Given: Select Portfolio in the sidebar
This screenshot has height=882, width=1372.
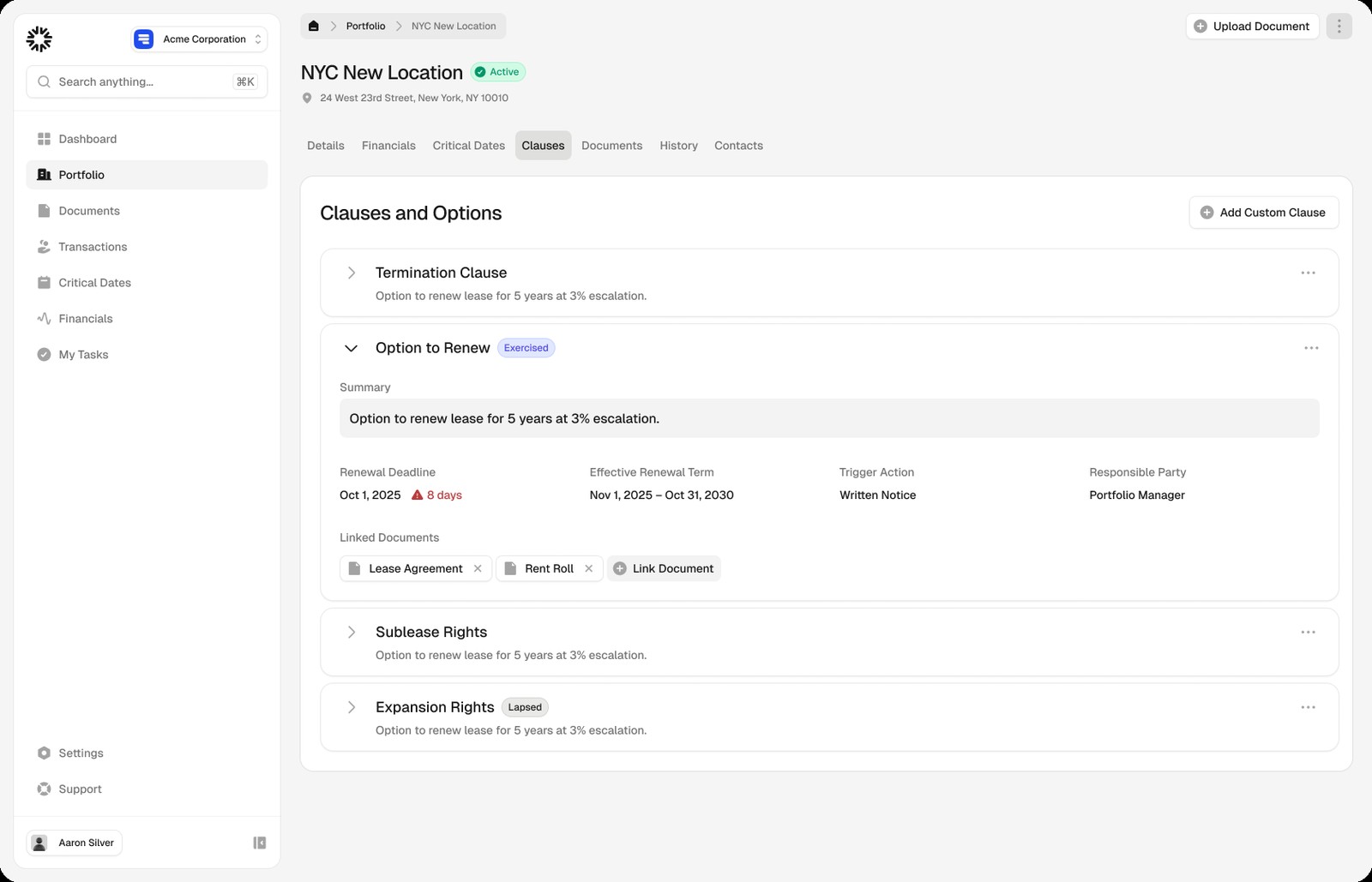Looking at the screenshot, I should pyautogui.click(x=147, y=175).
